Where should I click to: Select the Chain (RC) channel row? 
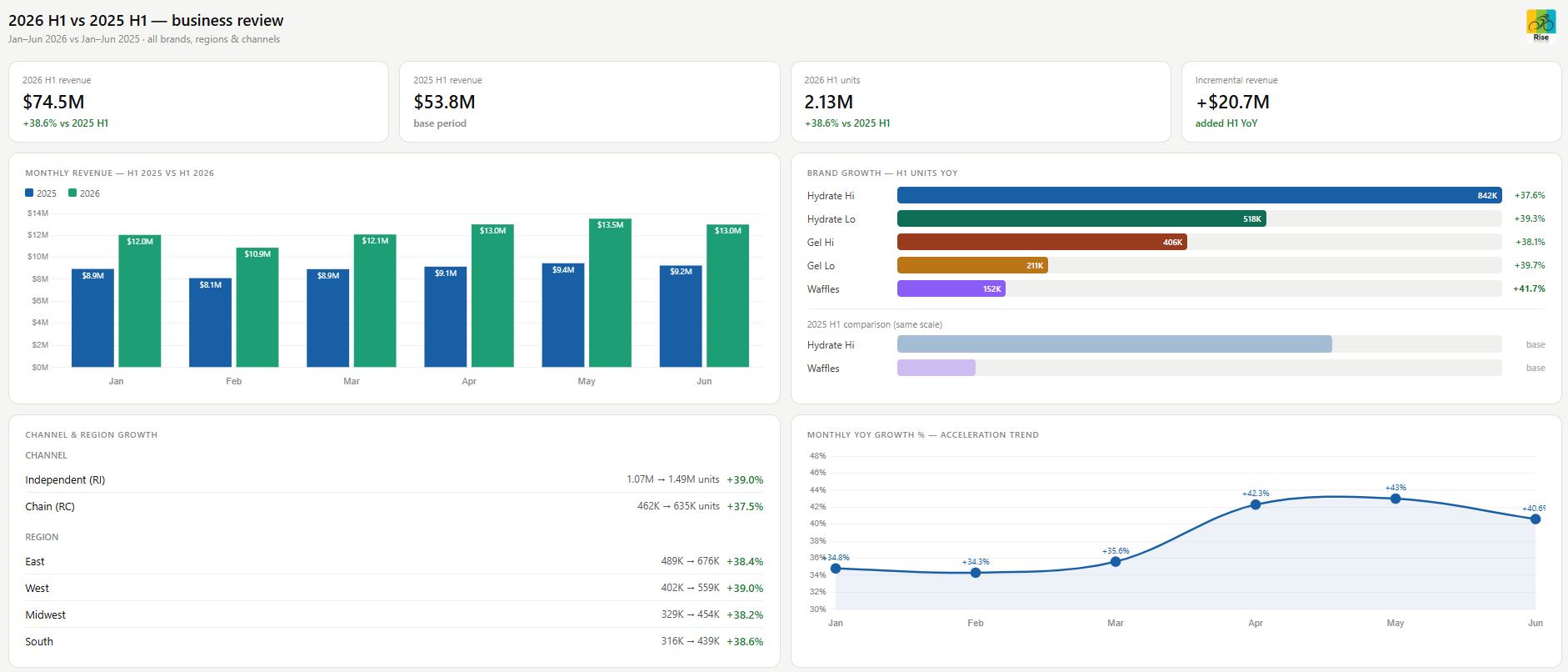click(394, 506)
